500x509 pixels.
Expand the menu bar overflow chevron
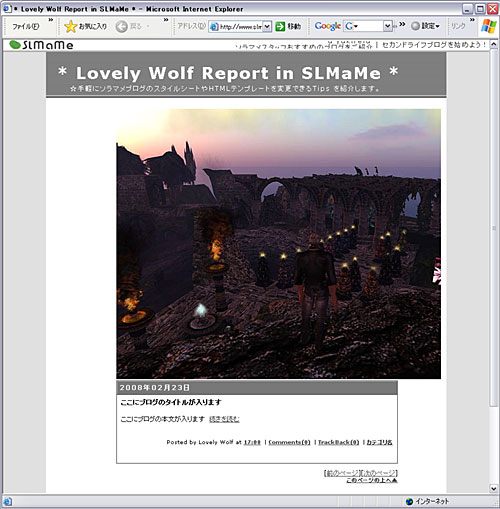coord(51,20)
